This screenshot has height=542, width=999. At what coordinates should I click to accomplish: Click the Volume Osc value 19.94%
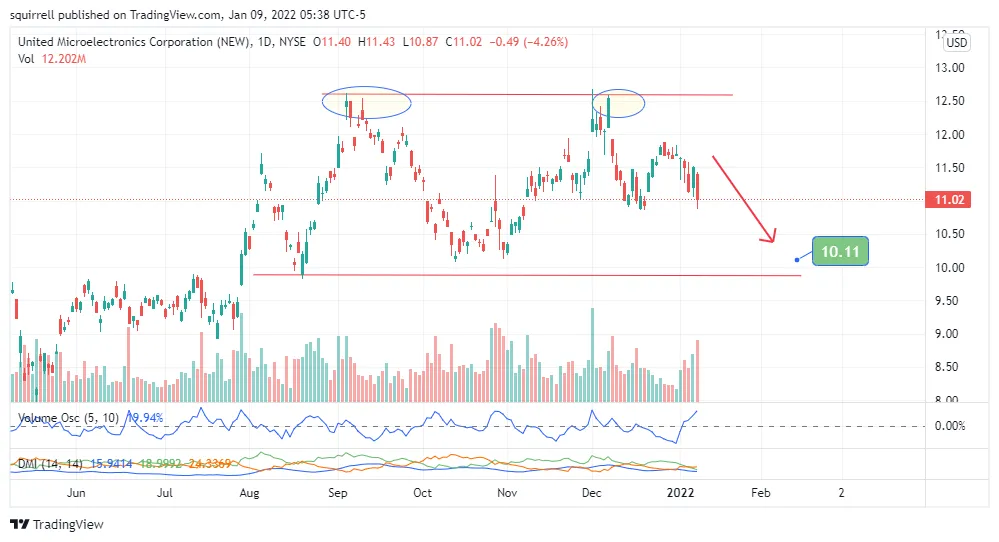point(145,418)
